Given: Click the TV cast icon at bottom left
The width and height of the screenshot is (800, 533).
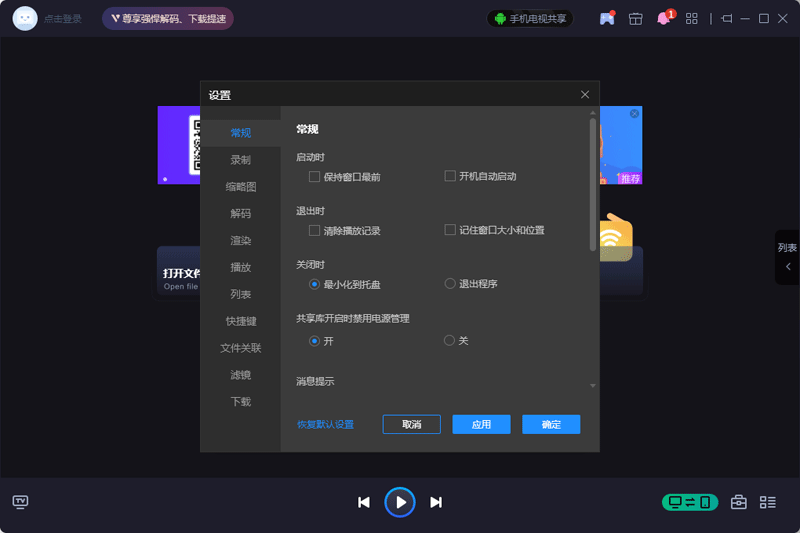Looking at the screenshot, I should pos(20,502).
